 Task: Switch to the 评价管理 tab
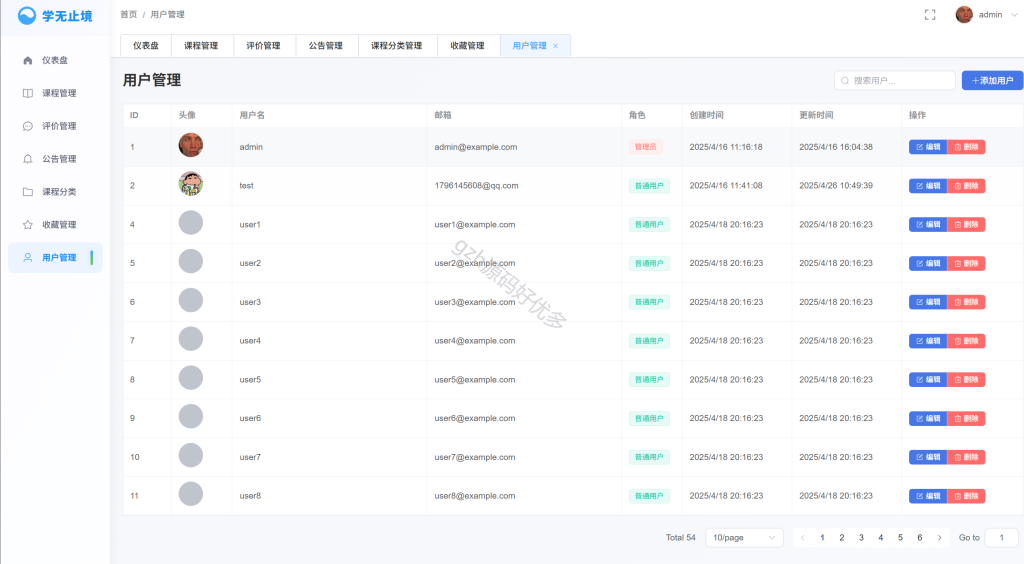click(x=263, y=46)
